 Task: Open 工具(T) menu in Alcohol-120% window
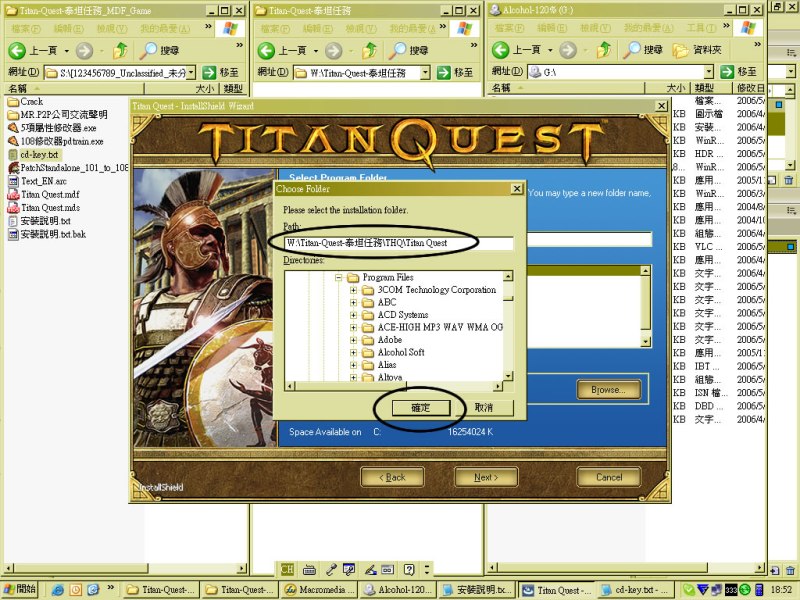pos(702,28)
